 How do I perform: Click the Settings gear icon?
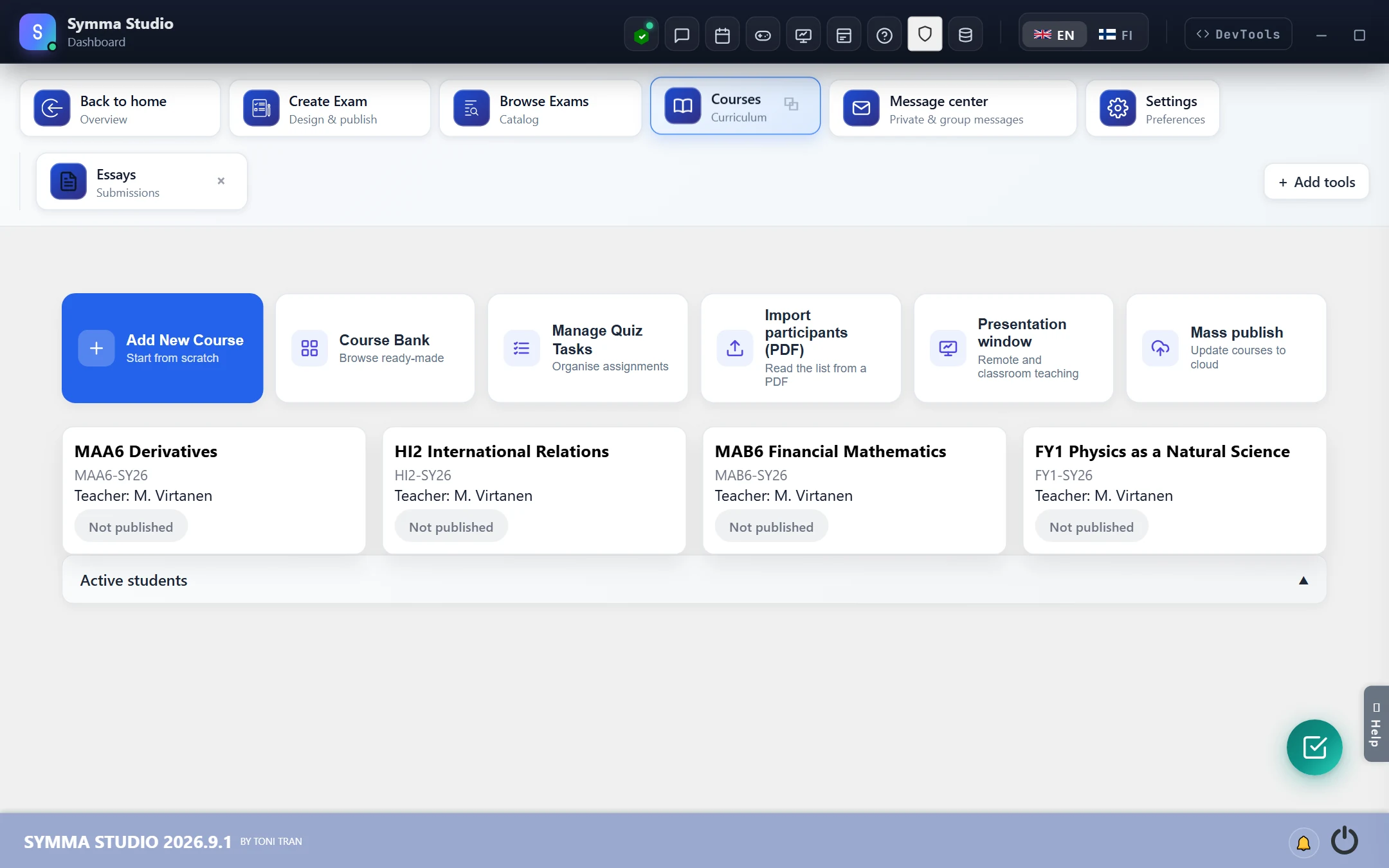[1118, 108]
